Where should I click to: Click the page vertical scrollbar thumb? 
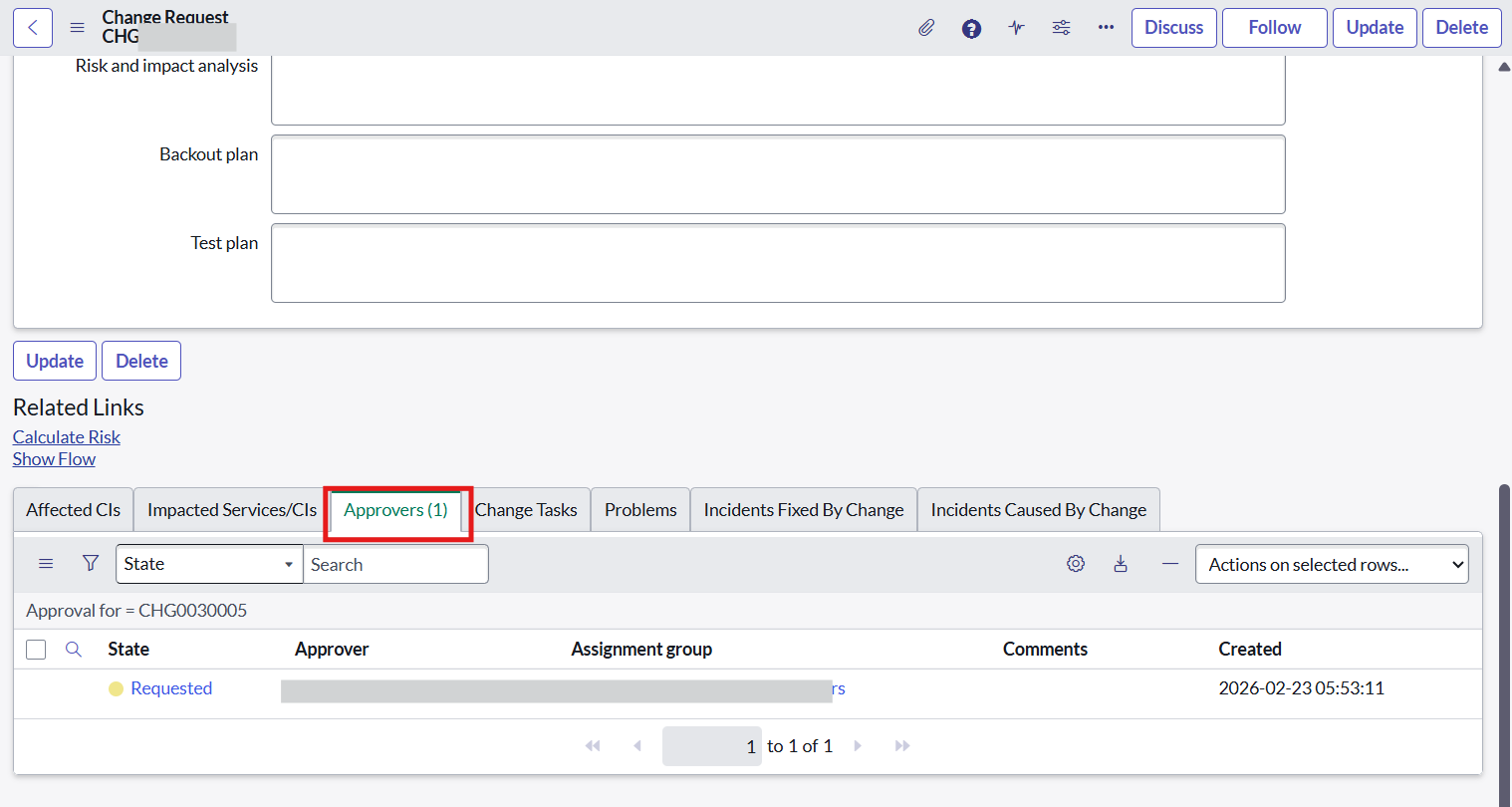point(1504,644)
